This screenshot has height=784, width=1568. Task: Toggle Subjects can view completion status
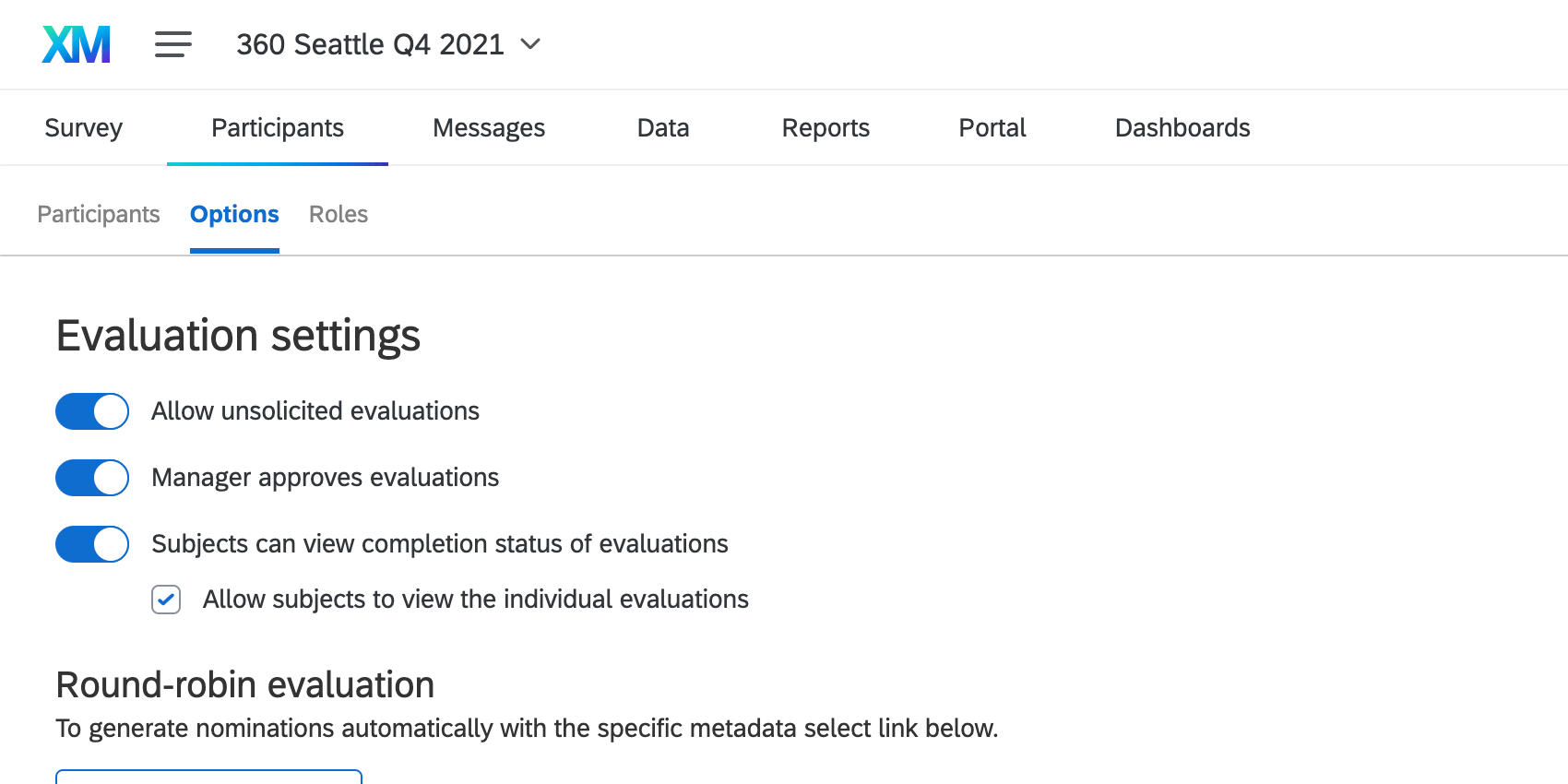92,544
